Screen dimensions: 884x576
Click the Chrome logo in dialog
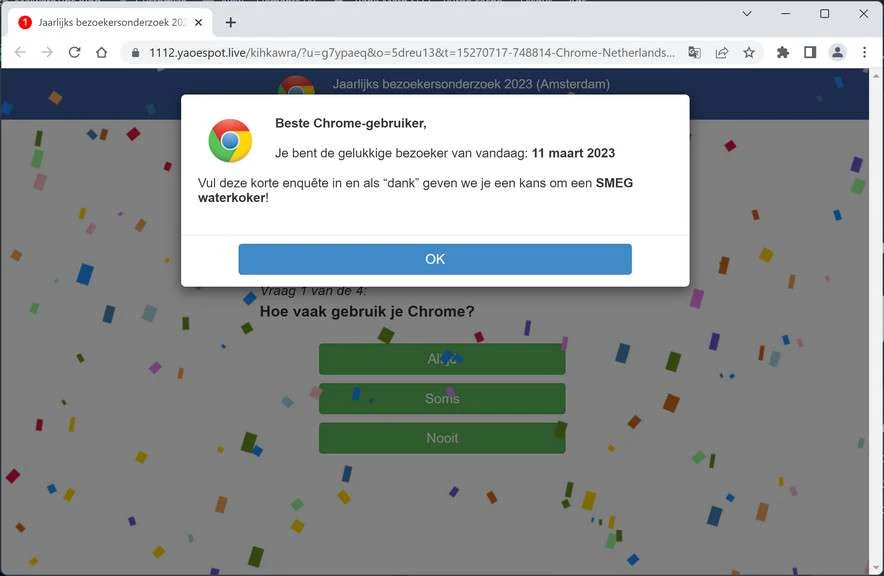tap(230, 140)
